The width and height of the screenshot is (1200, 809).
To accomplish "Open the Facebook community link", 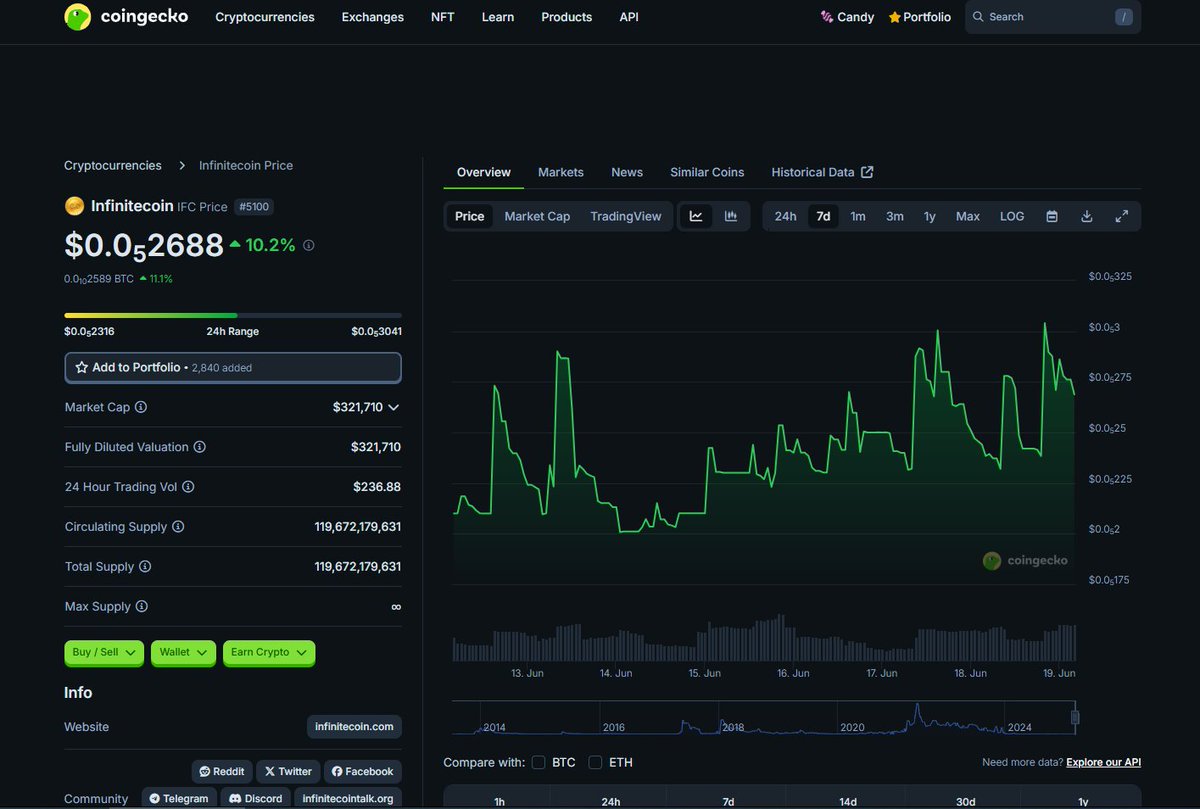I will [x=362, y=771].
